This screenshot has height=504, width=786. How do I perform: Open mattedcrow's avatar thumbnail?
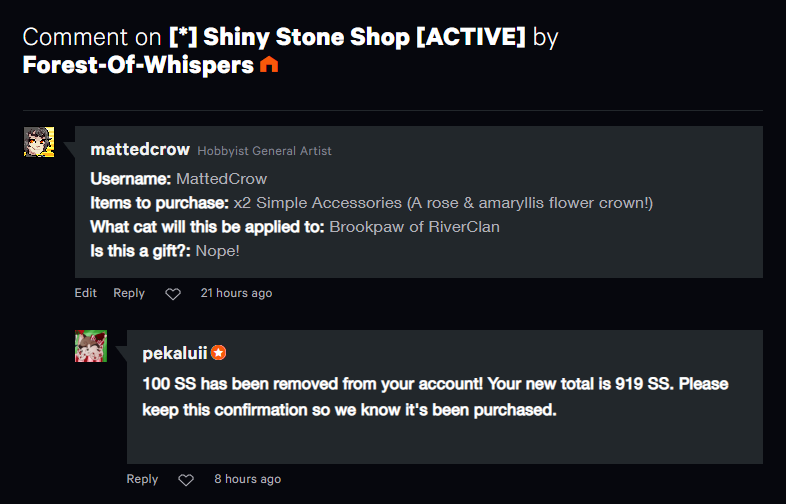pyautogui.click(x=39, y=142)
